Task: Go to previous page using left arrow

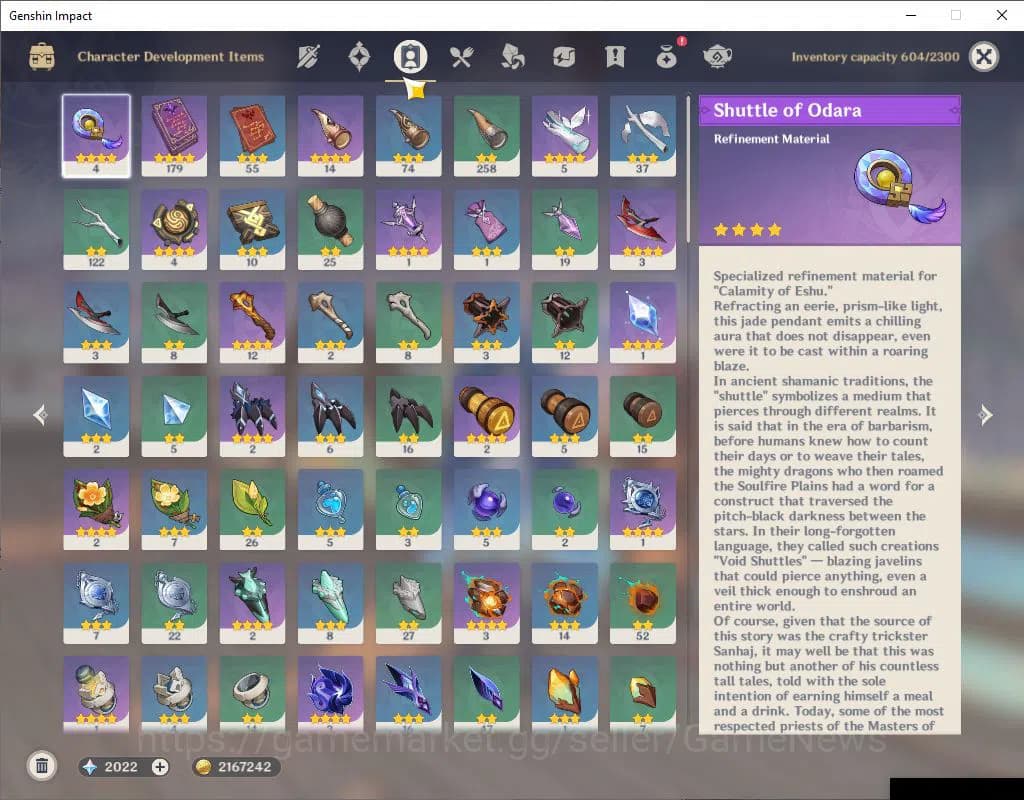Action: point(39,415)
